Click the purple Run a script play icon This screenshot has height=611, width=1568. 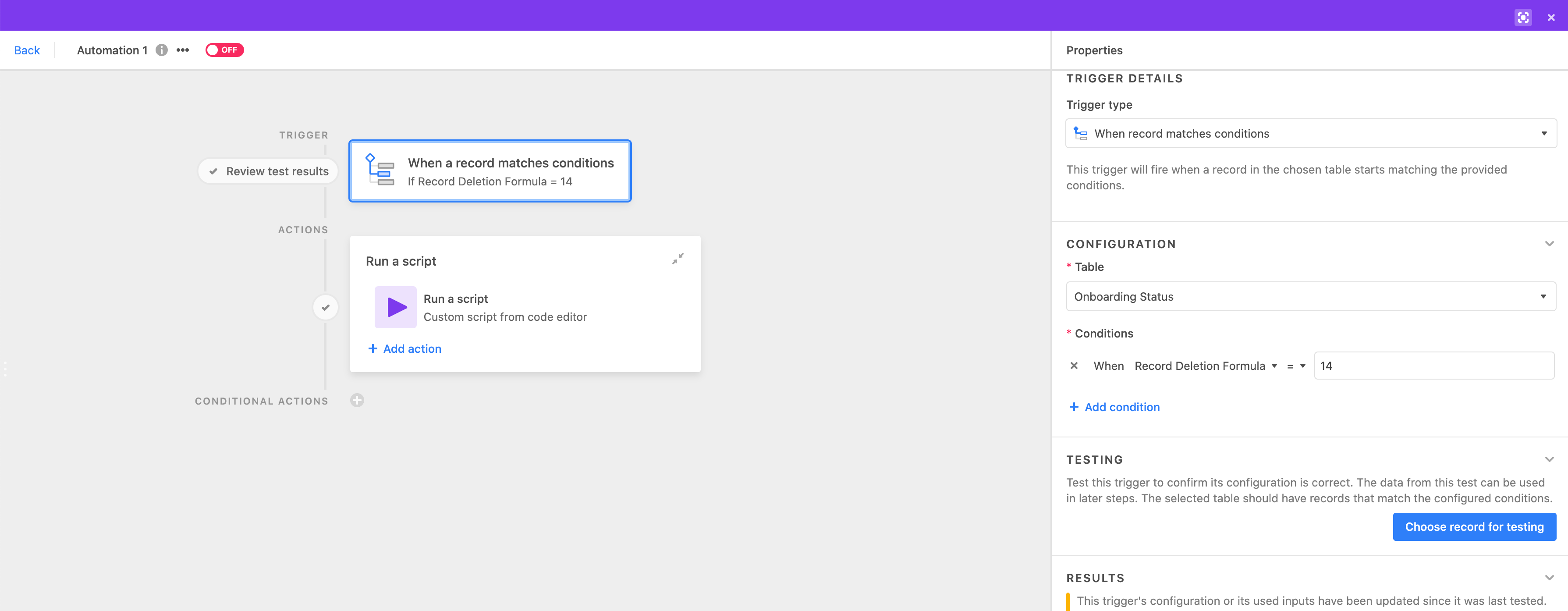click(x=396, y=307)
